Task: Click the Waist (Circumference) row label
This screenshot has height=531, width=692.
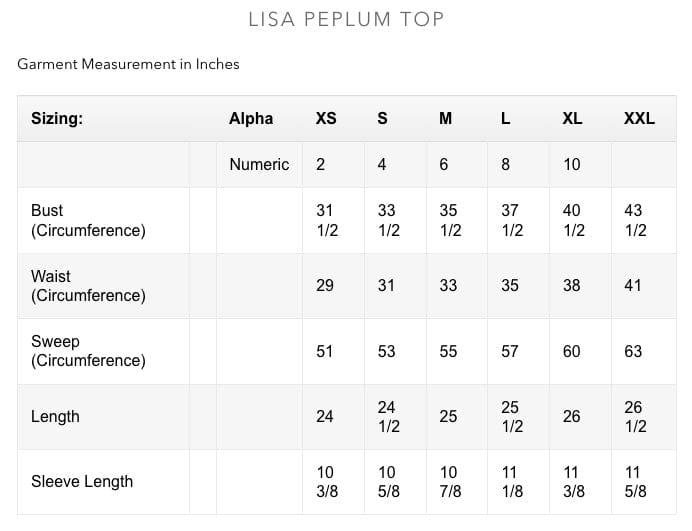Action: 88,285
